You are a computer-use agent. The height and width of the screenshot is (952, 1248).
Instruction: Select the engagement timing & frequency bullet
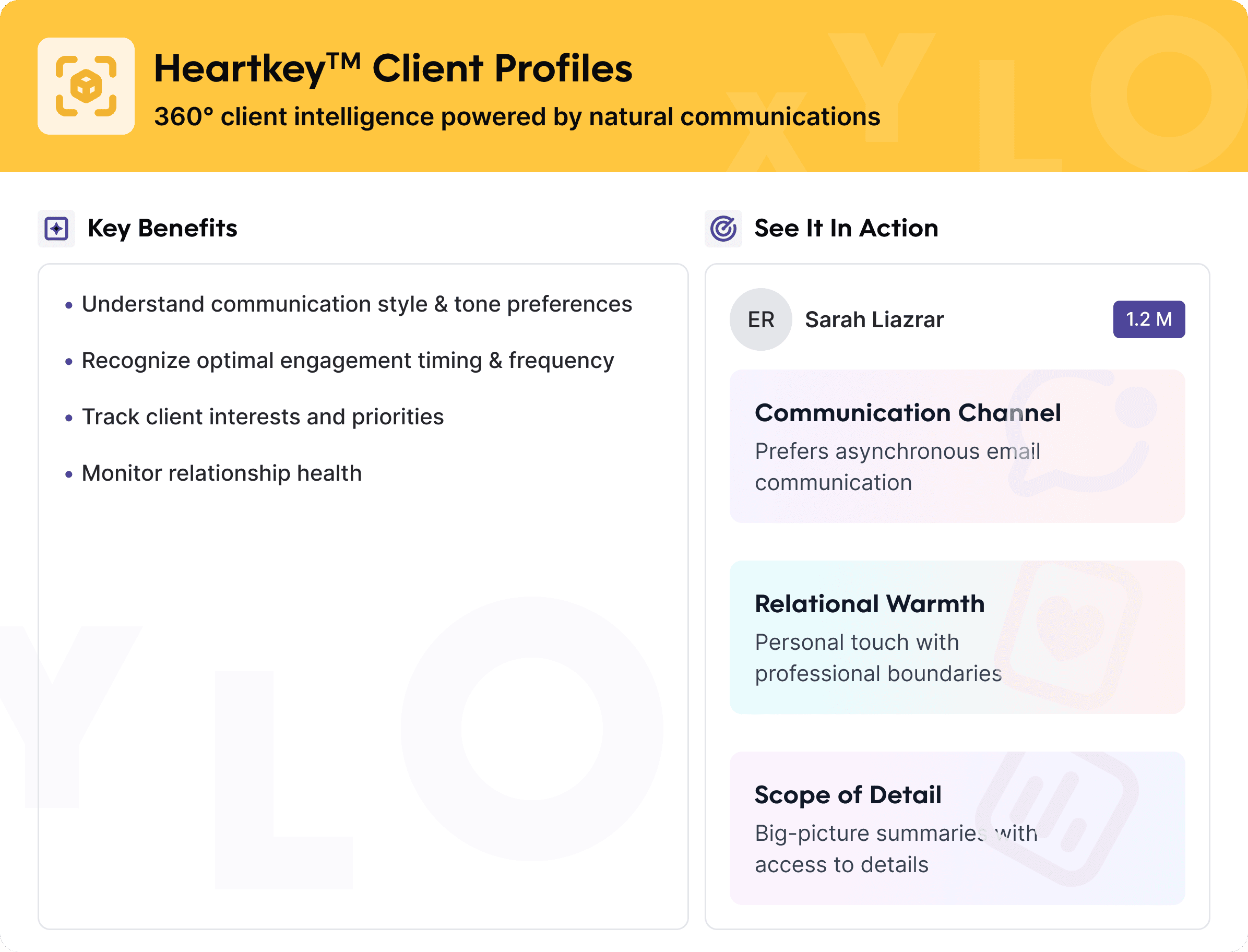click(348, 361)
